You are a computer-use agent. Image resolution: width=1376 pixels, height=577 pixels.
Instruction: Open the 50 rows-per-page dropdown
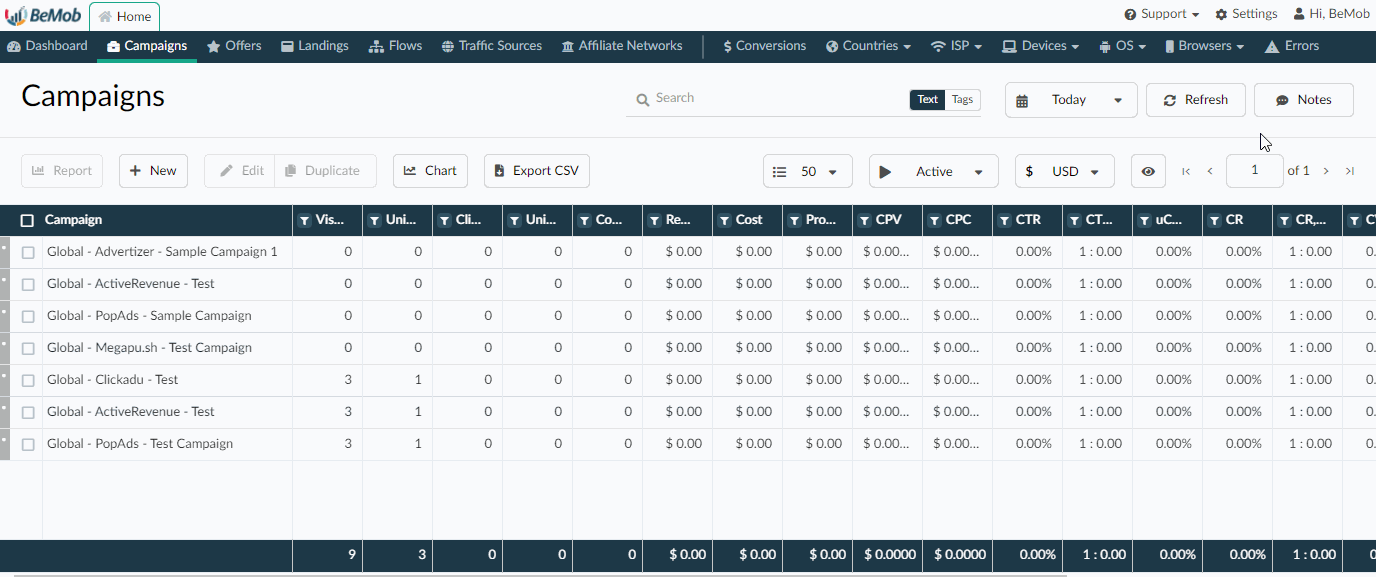808,171
